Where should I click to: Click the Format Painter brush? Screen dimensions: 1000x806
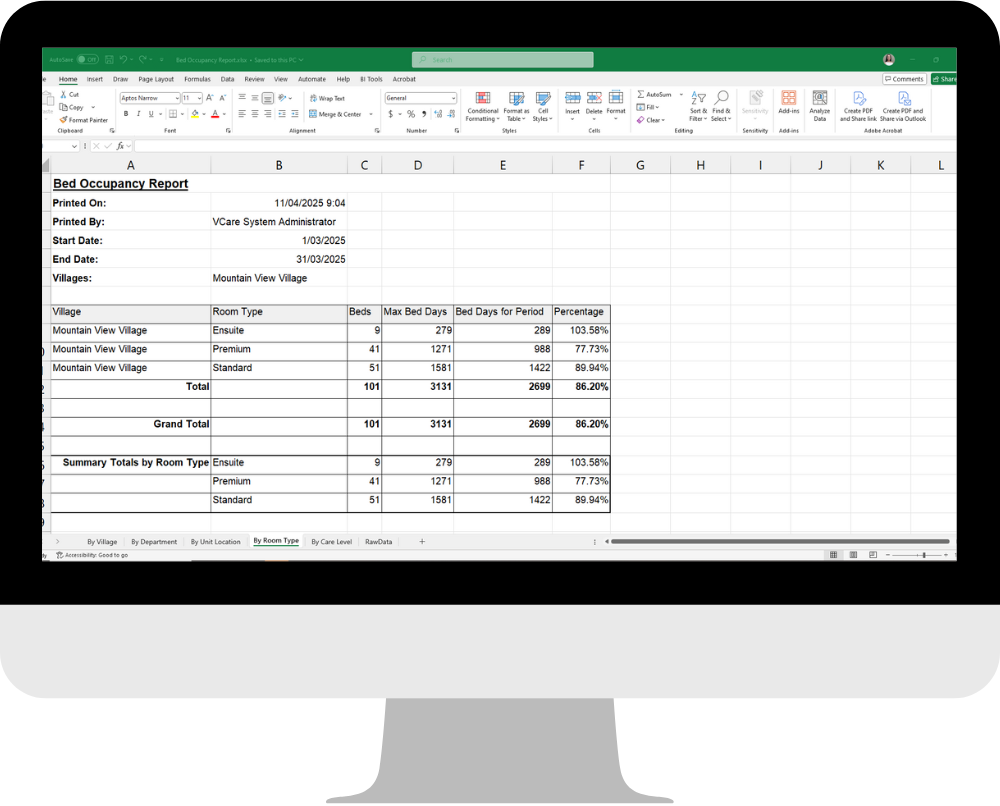point(63,120)
